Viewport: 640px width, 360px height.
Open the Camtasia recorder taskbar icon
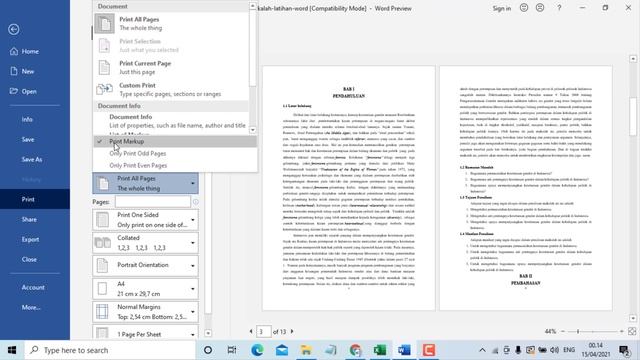coord(429,350)
